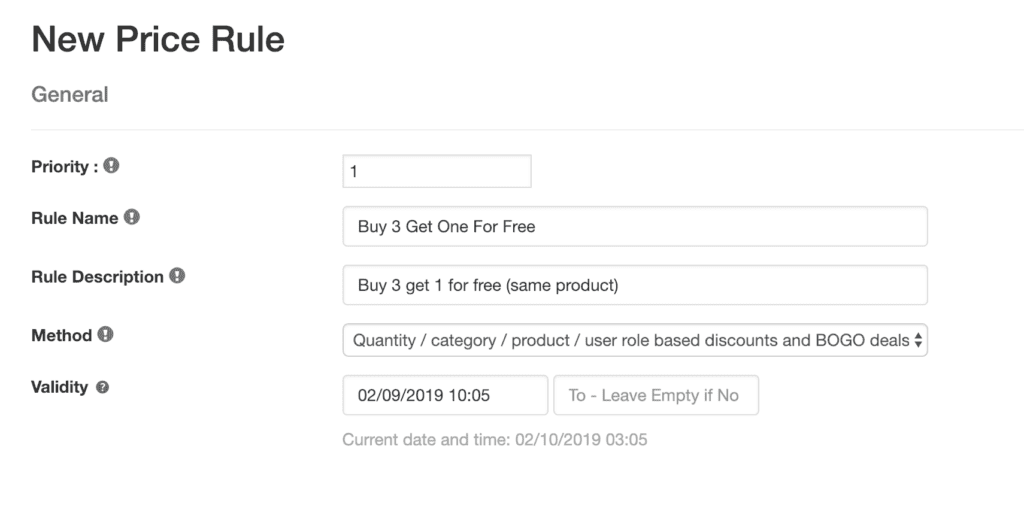Image resolution: width=1024 pixels, height=516 pixels.
Task: Click the General section heading
Action: coord(70,95)
